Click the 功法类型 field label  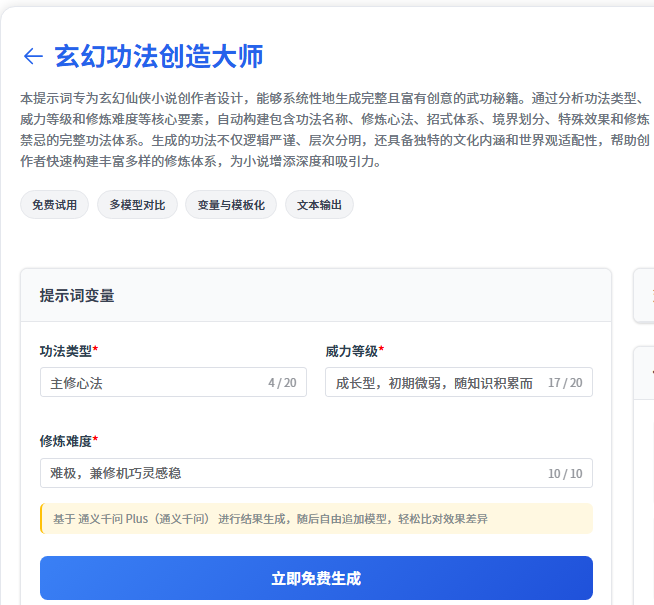click(68, 351)
